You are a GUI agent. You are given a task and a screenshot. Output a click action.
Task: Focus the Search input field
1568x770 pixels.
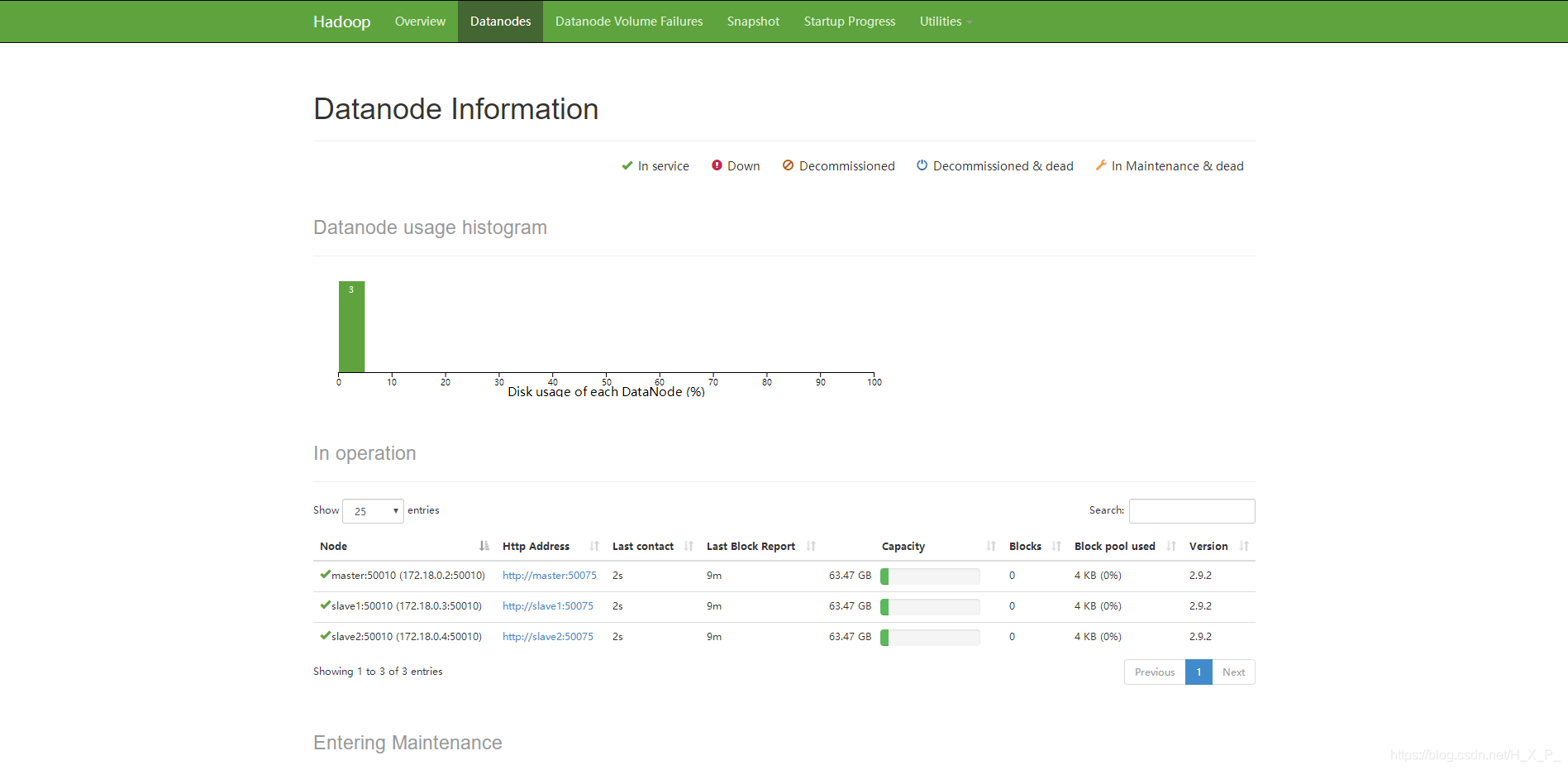(x=1192, y=511)
